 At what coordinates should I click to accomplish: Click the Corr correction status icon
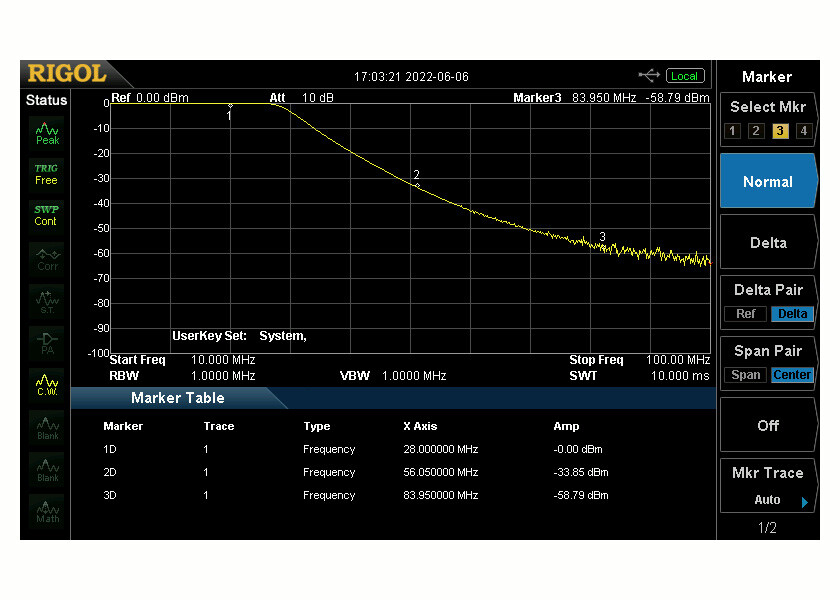pos(45,257)
